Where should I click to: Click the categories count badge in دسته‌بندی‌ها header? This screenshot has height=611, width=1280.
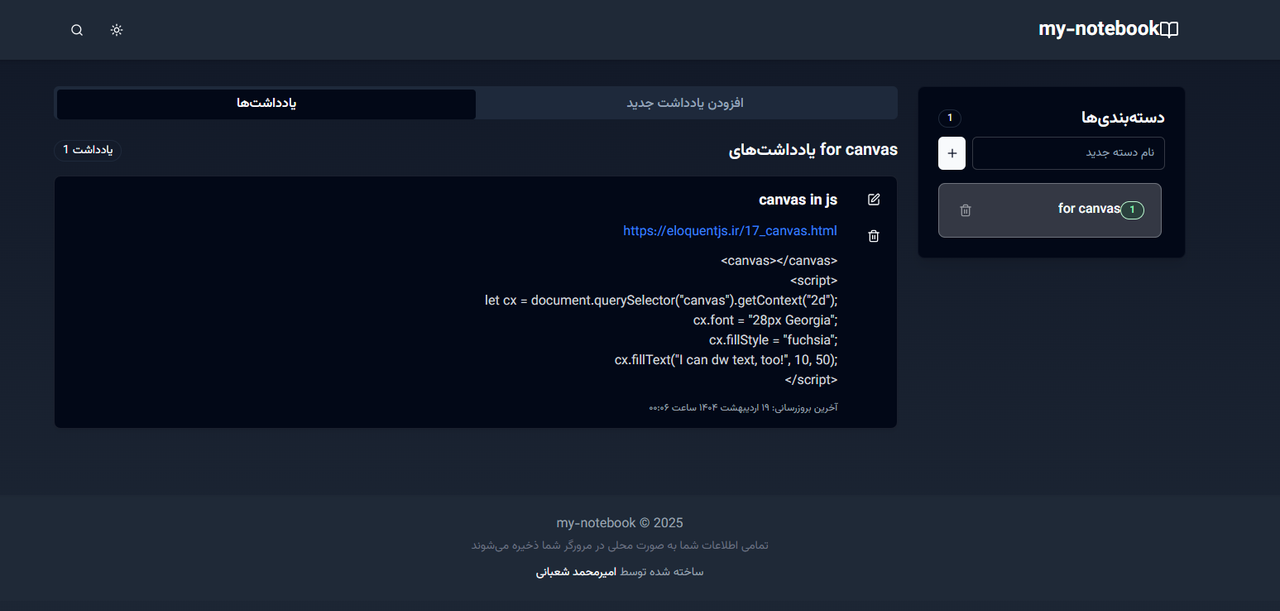pyautogui.click(x=950, y=118)
